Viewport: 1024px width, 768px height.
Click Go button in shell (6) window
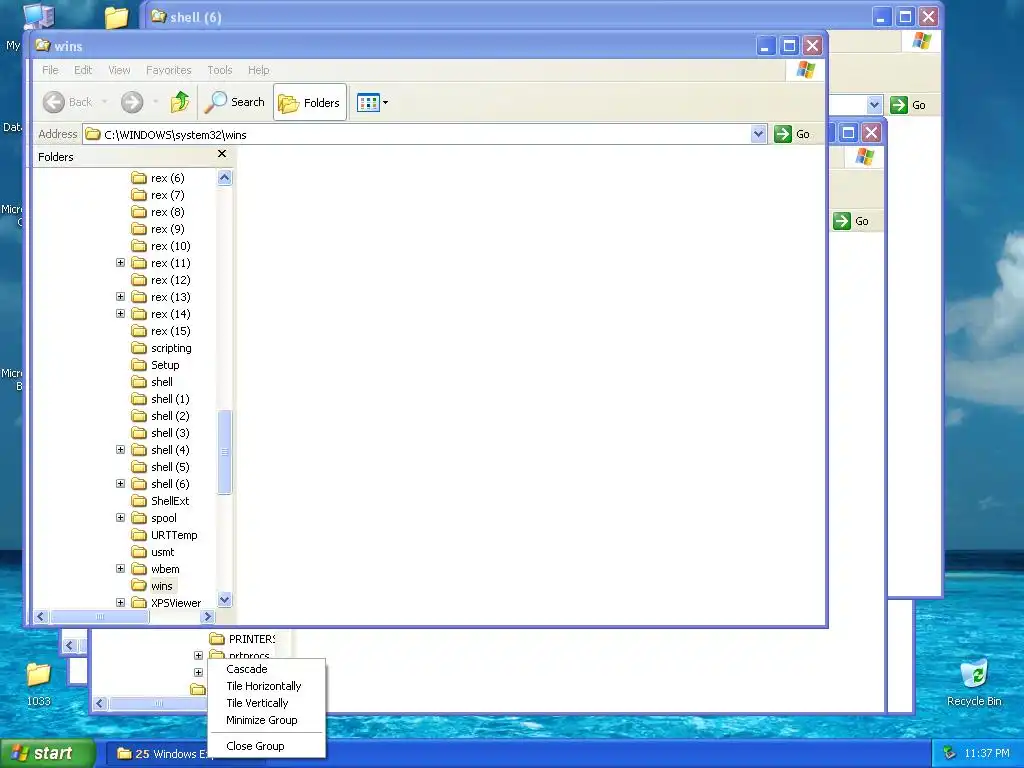908,105
